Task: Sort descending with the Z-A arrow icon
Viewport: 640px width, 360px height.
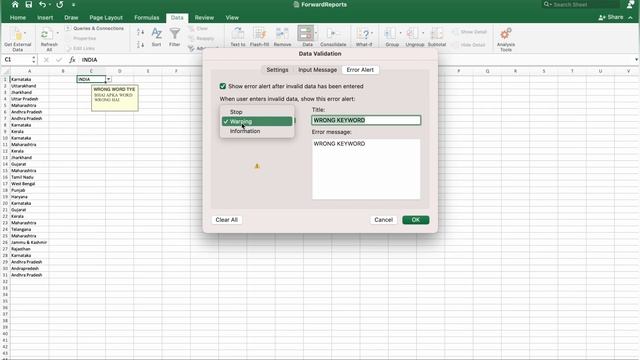Action: coord(140,44)
